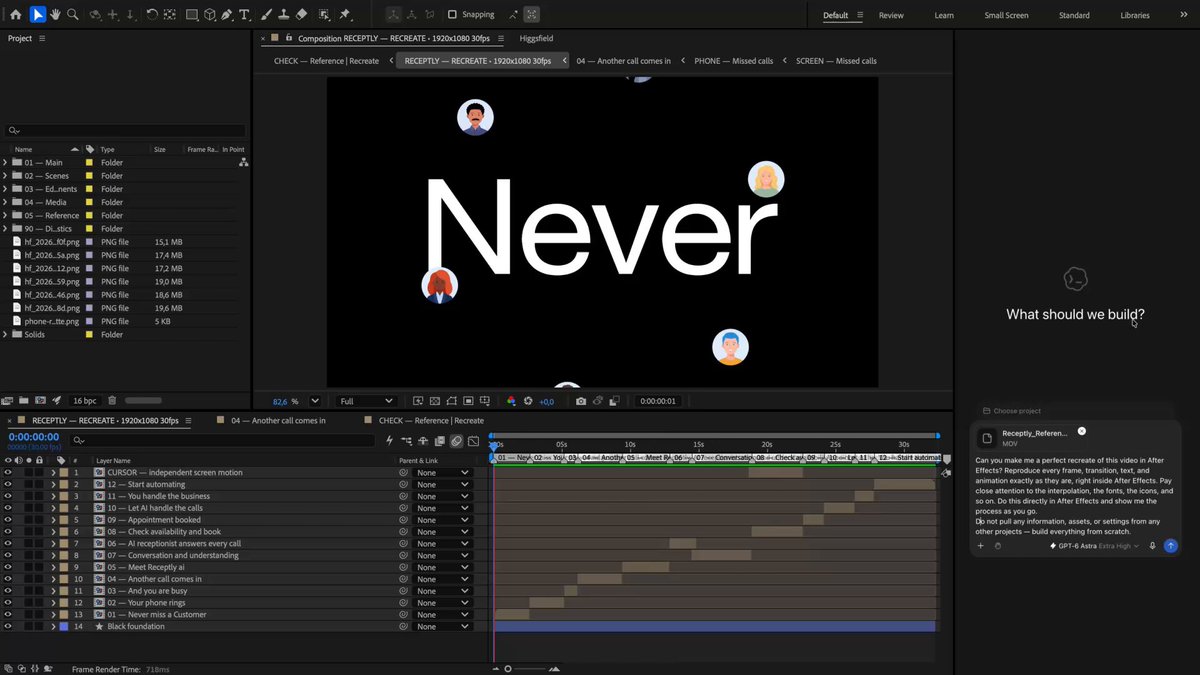Select the Pen tool
Image resolution: width=1200 pixels, height=675 pixels.
[x=227, y=15]
